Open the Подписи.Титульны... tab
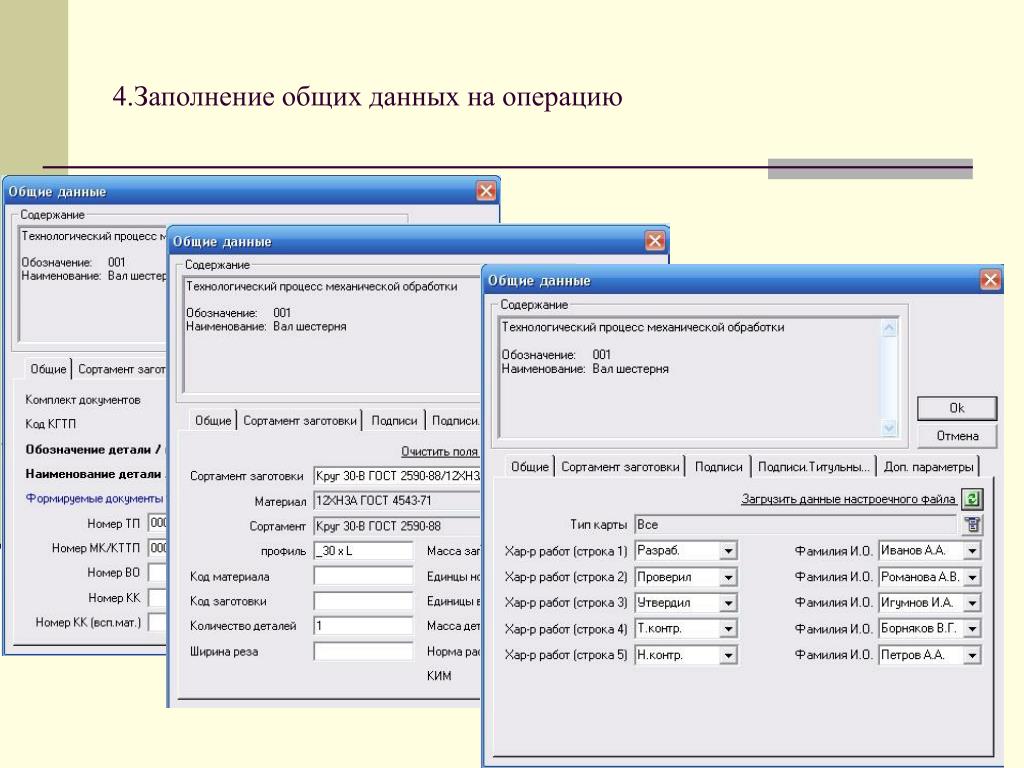Image resolution: width=1024 pixels, height=768 pixels. pos(813,466)
